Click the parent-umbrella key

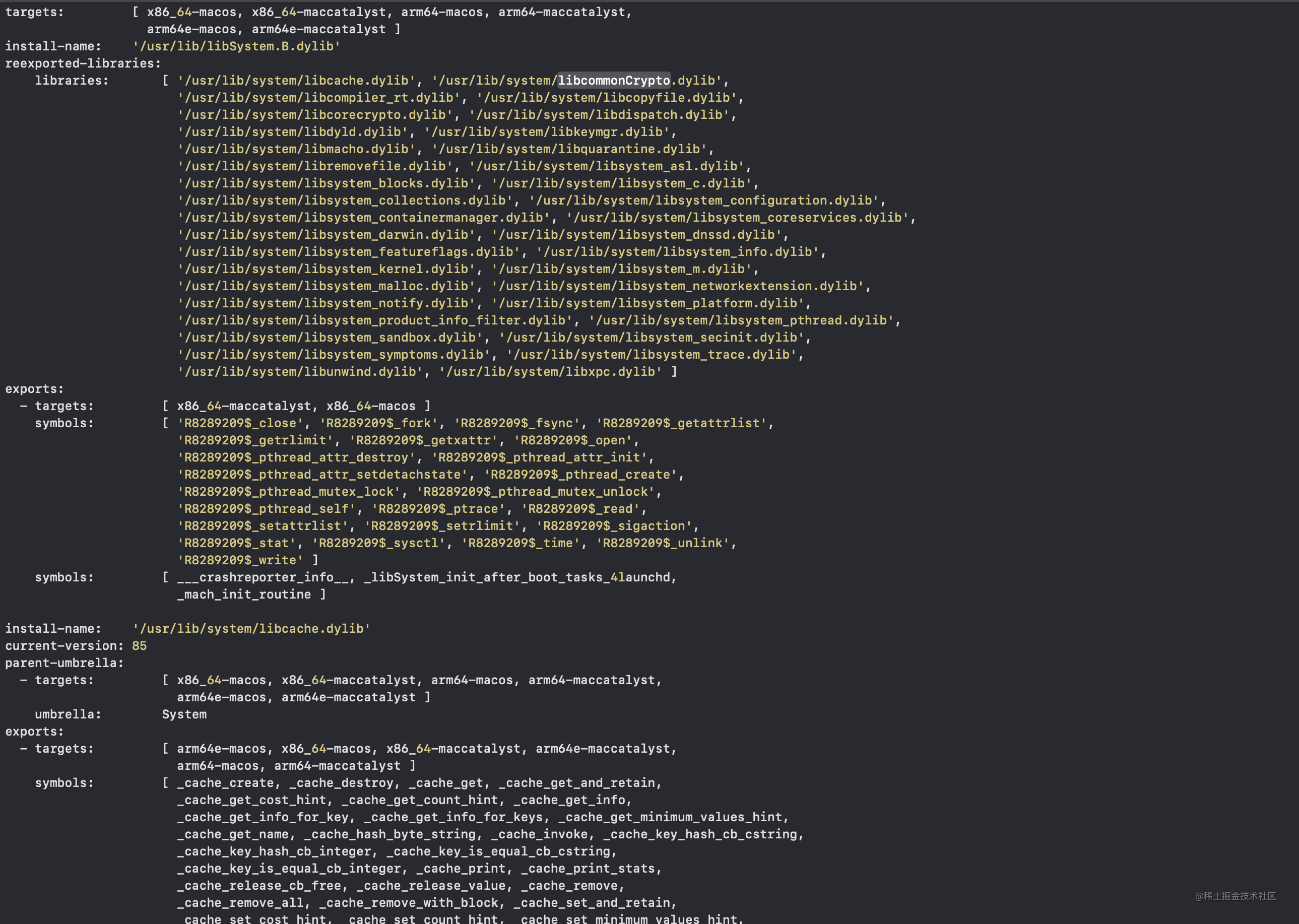pos(64,663)
